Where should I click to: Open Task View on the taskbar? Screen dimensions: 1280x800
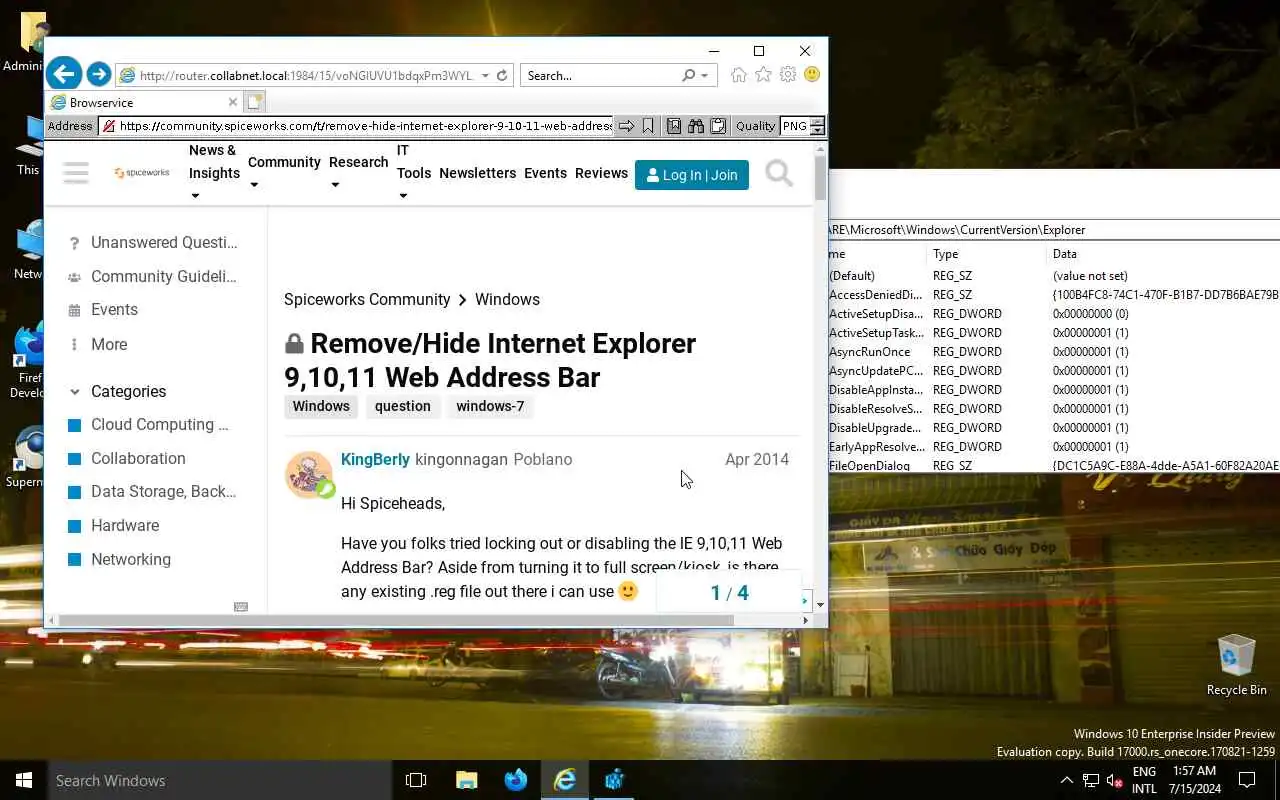coord(416,780)
